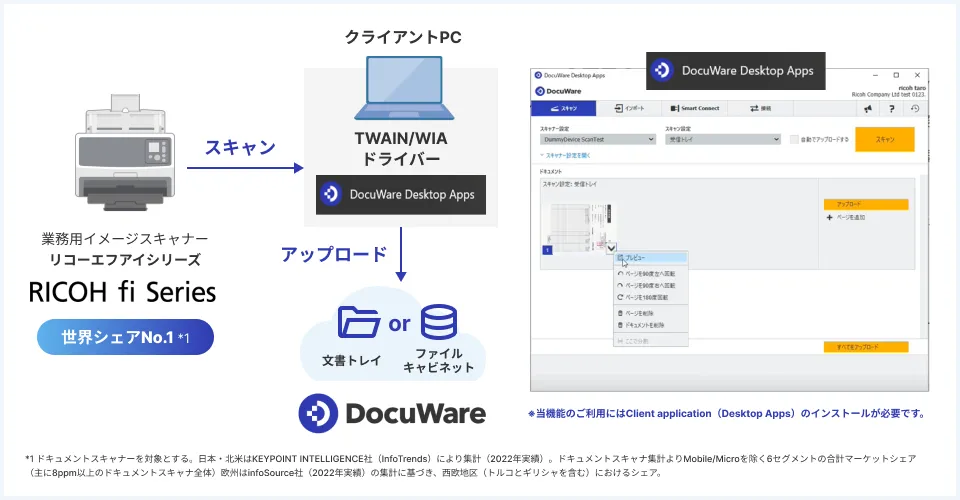
Task: Click the 世界シェアNo.1 pill badge
Action: [x=126, y=337]
